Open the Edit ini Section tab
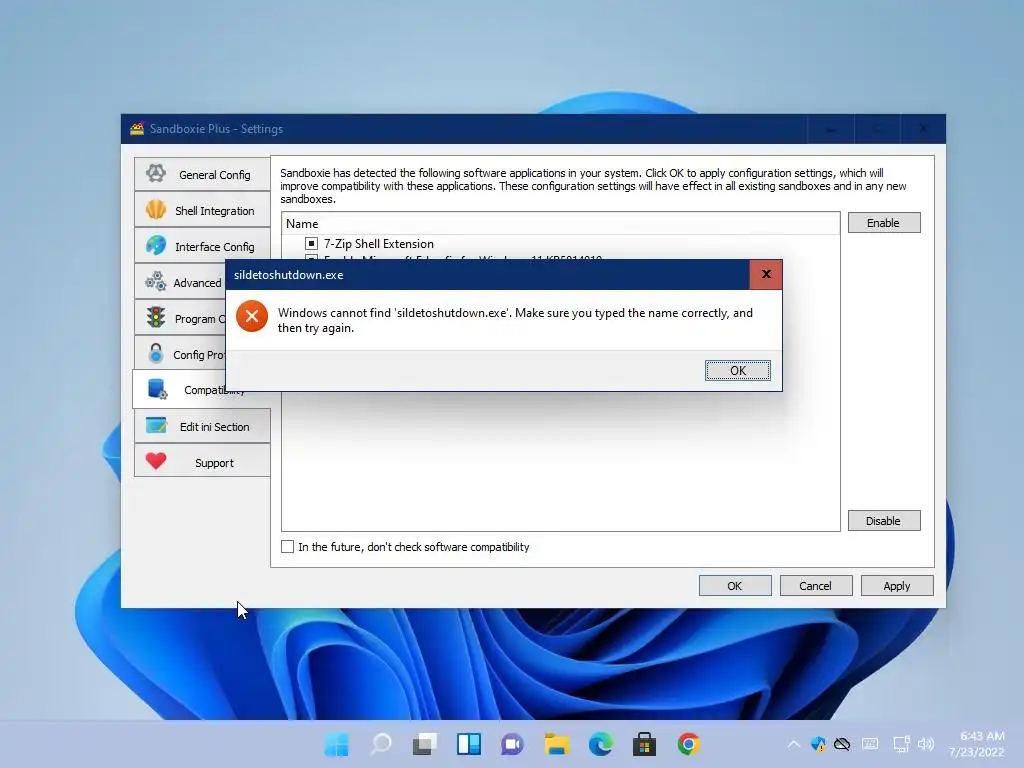The width and height of the screenshot is (1024, 768). click(x=202, y=426)
